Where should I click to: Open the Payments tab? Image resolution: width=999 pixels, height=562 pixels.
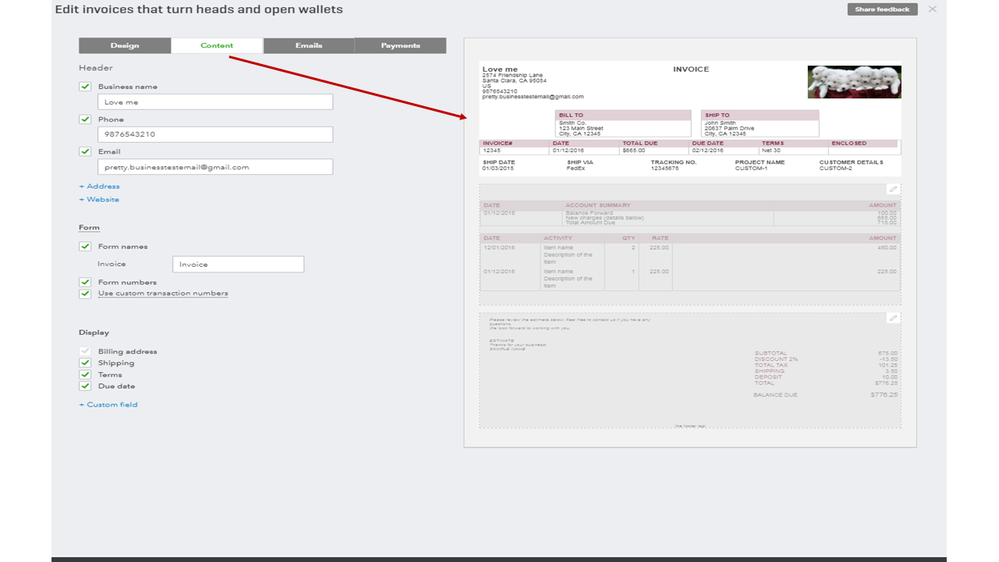point(400,45)
